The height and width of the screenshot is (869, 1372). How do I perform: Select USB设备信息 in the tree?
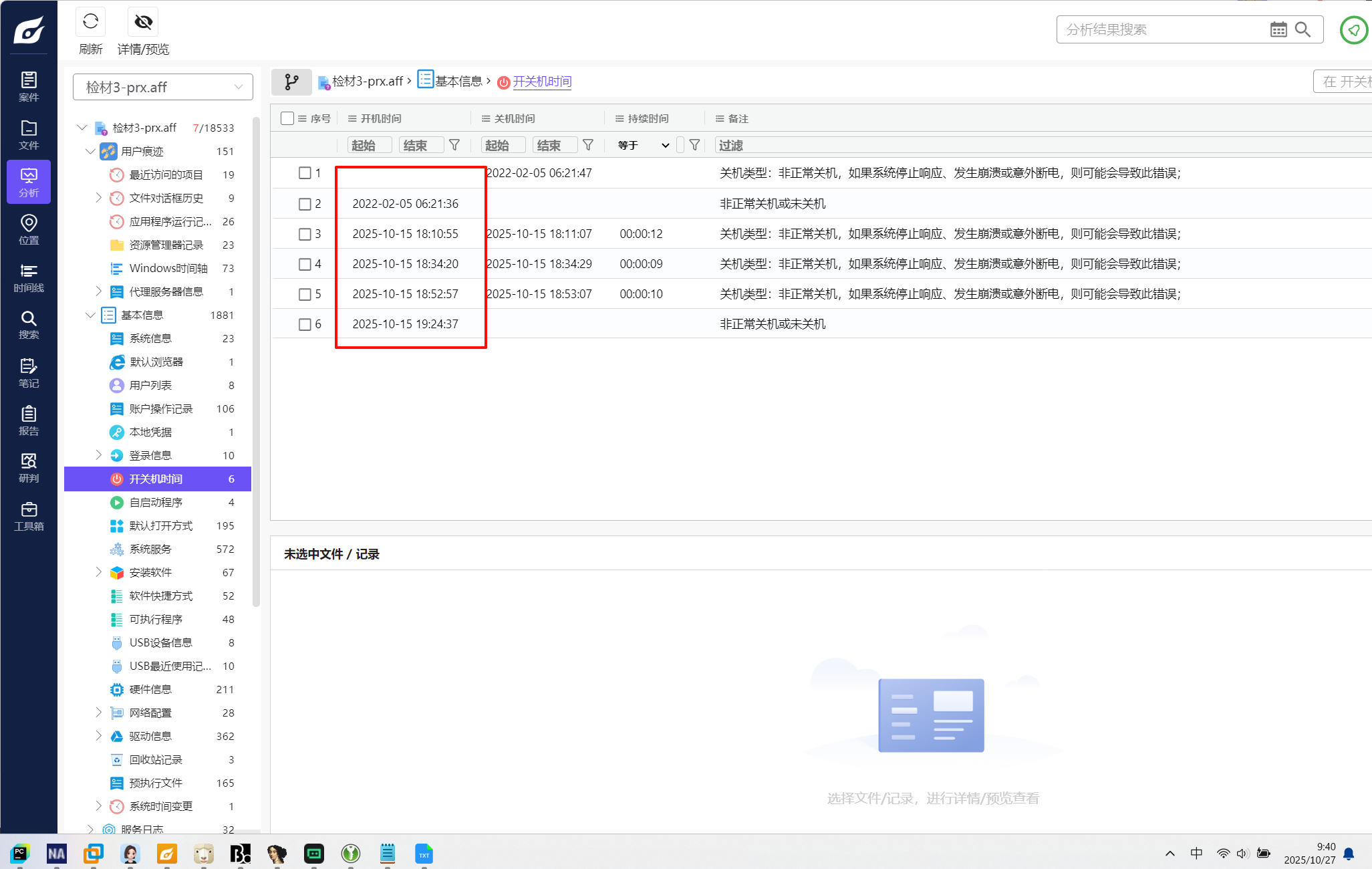click(160, 642)
